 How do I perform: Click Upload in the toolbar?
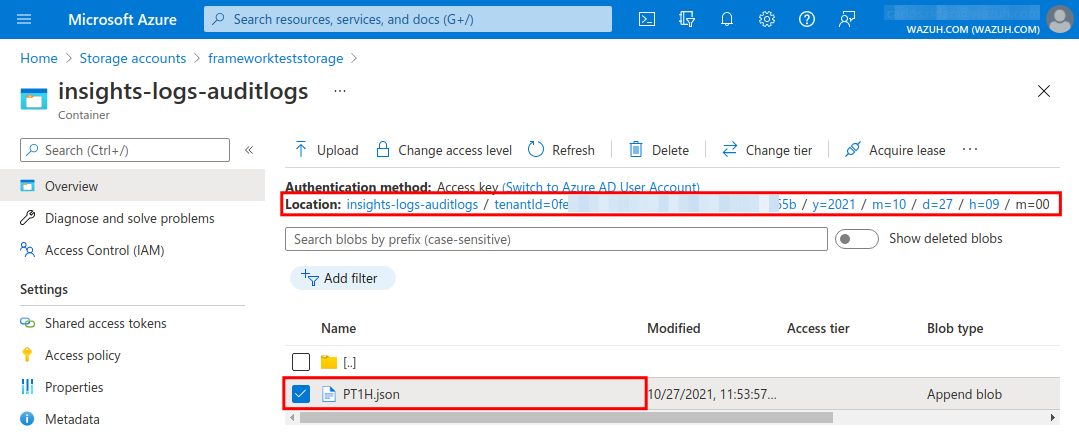[326, 150]
